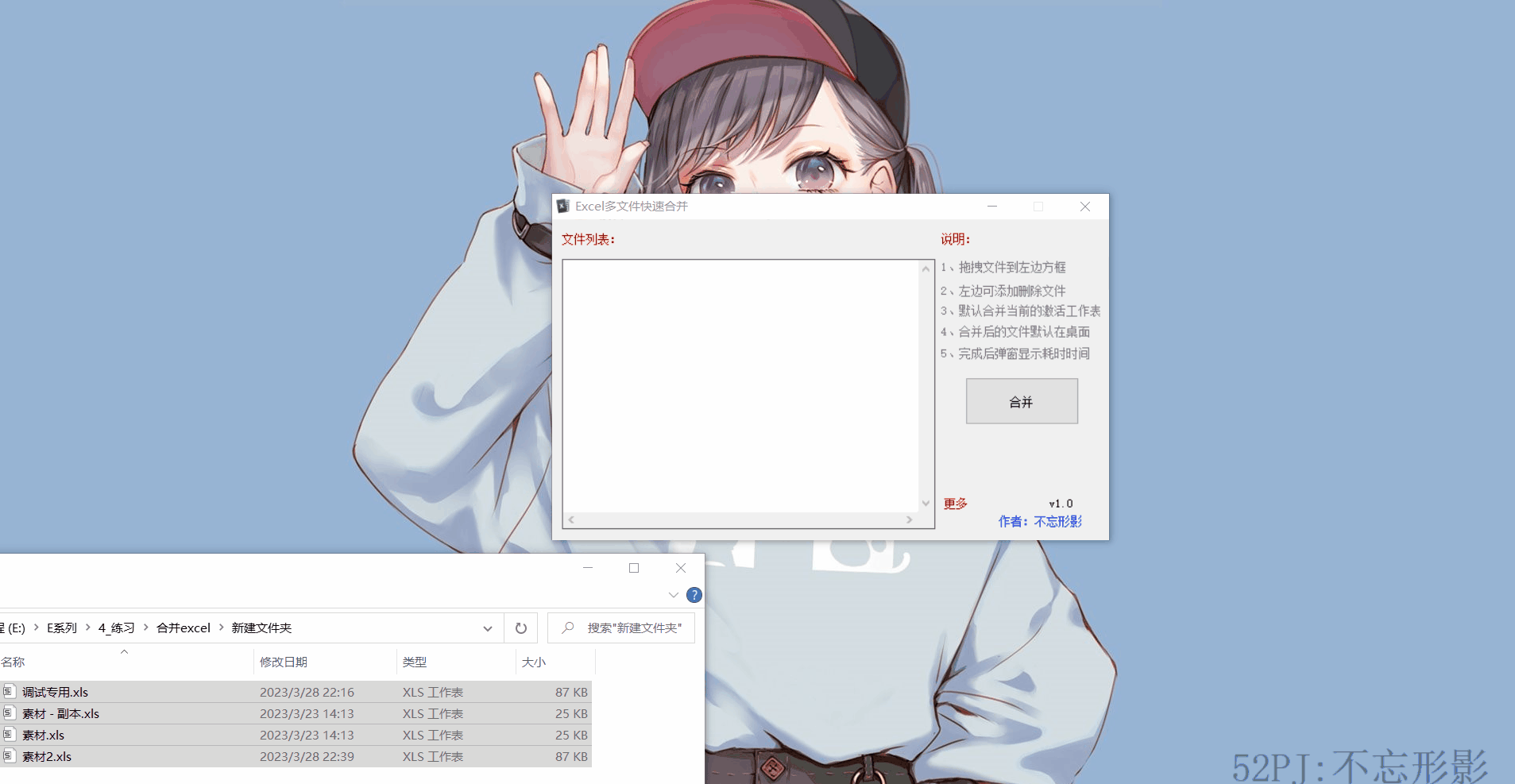Screen dimensions: 1515x784
Task: Click the author link 作者：不忘形影
Action: (x=1040, y=521)
